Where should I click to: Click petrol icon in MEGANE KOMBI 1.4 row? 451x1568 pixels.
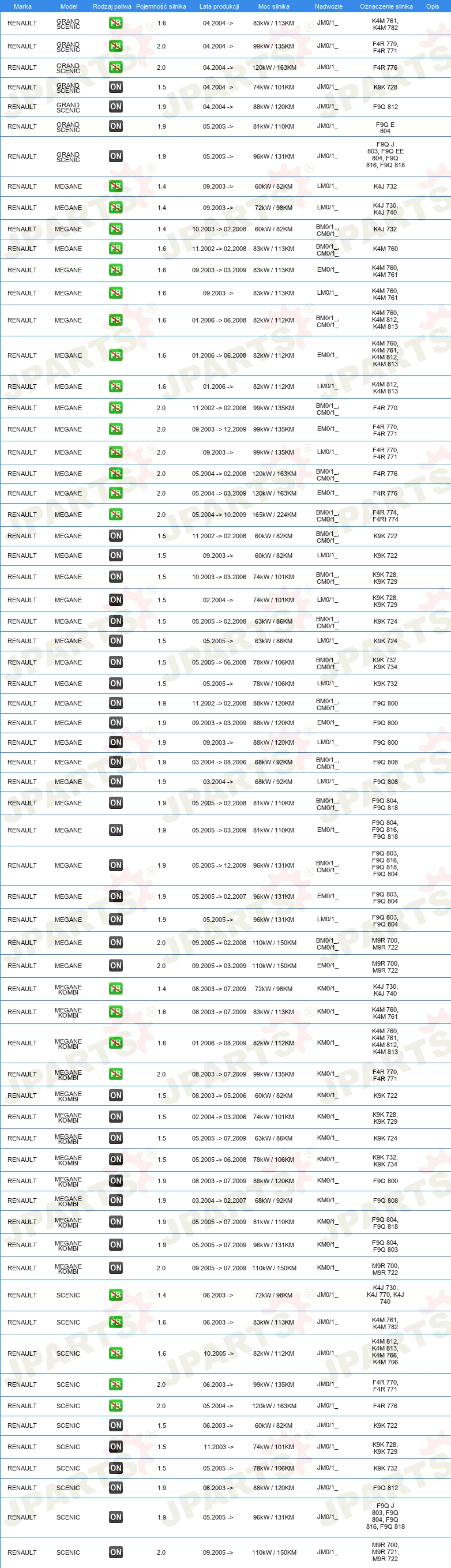[x=116, y=989]
